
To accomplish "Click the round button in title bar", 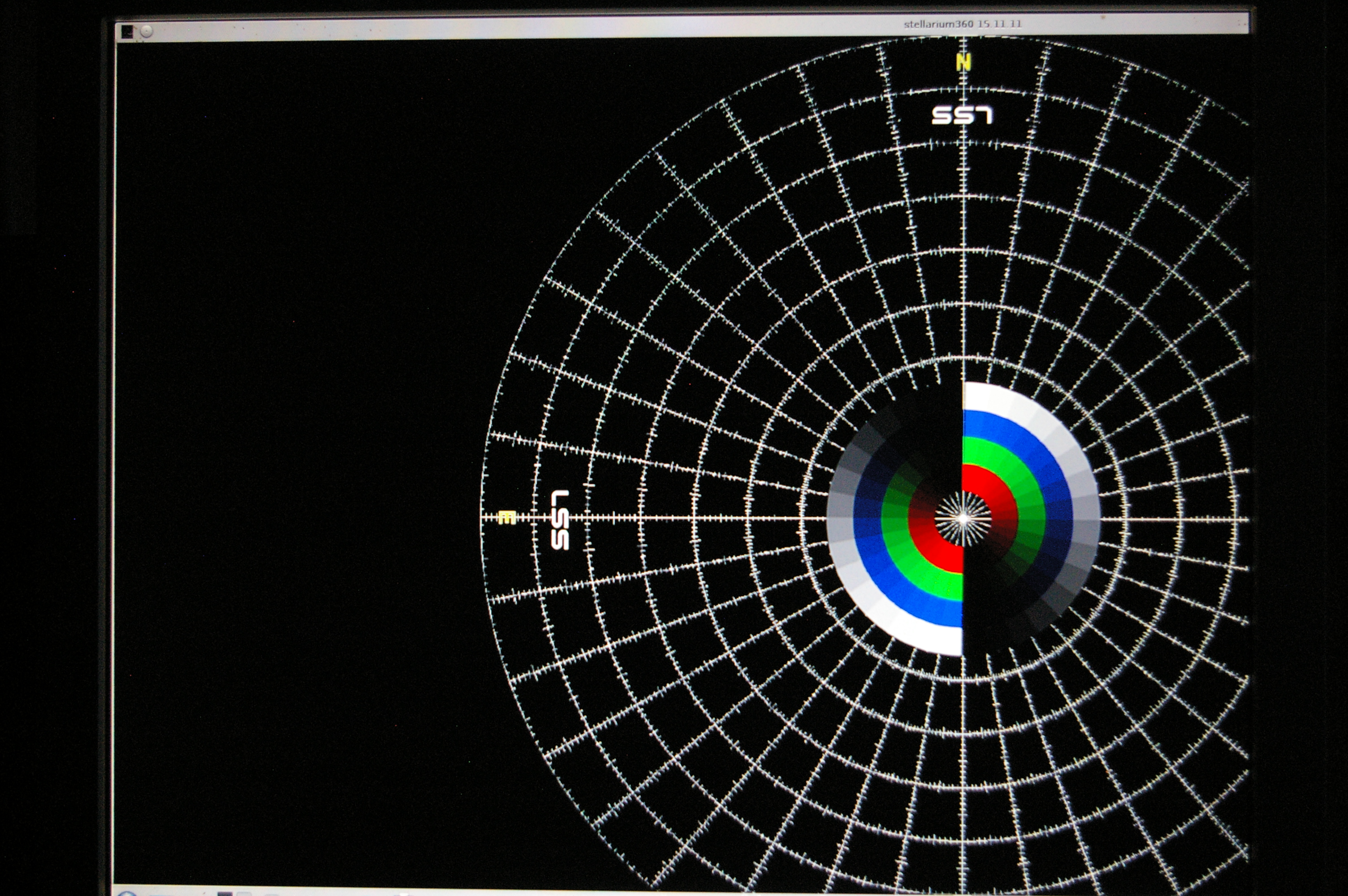I will pyautogui.click(x=147, y=31).
